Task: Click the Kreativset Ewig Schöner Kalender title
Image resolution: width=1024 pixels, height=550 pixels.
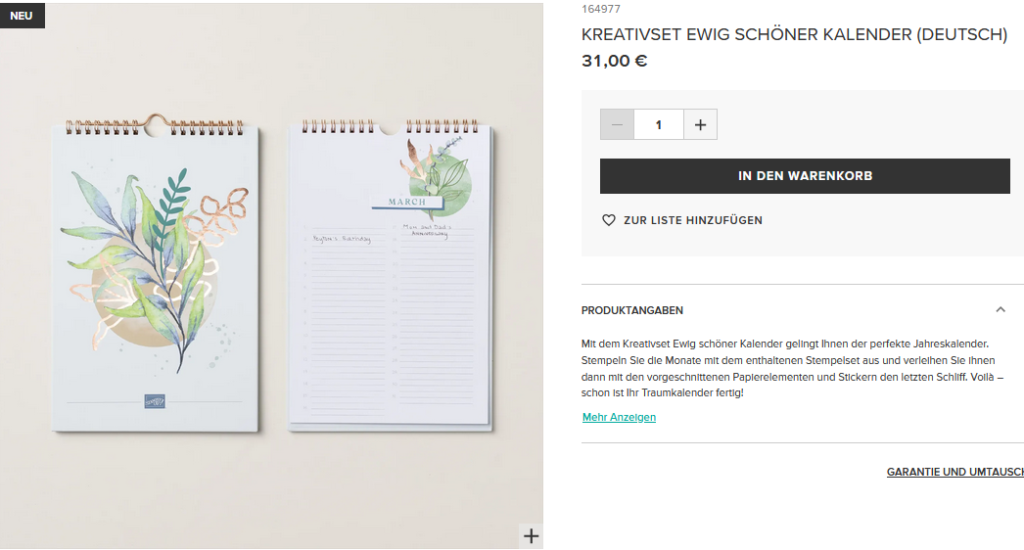Action: point(794,35)
